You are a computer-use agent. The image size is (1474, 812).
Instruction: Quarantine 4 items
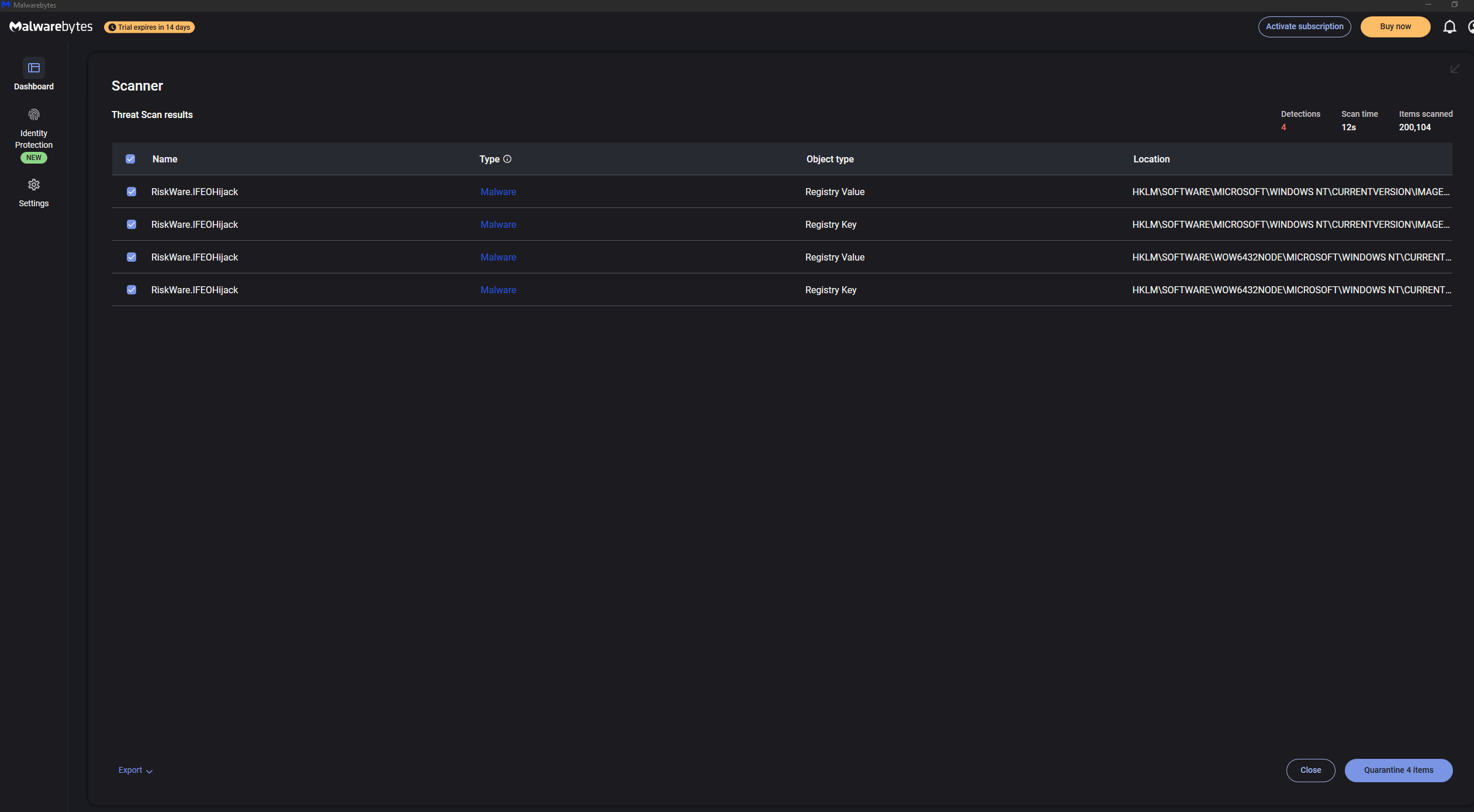pos(1399,771)
